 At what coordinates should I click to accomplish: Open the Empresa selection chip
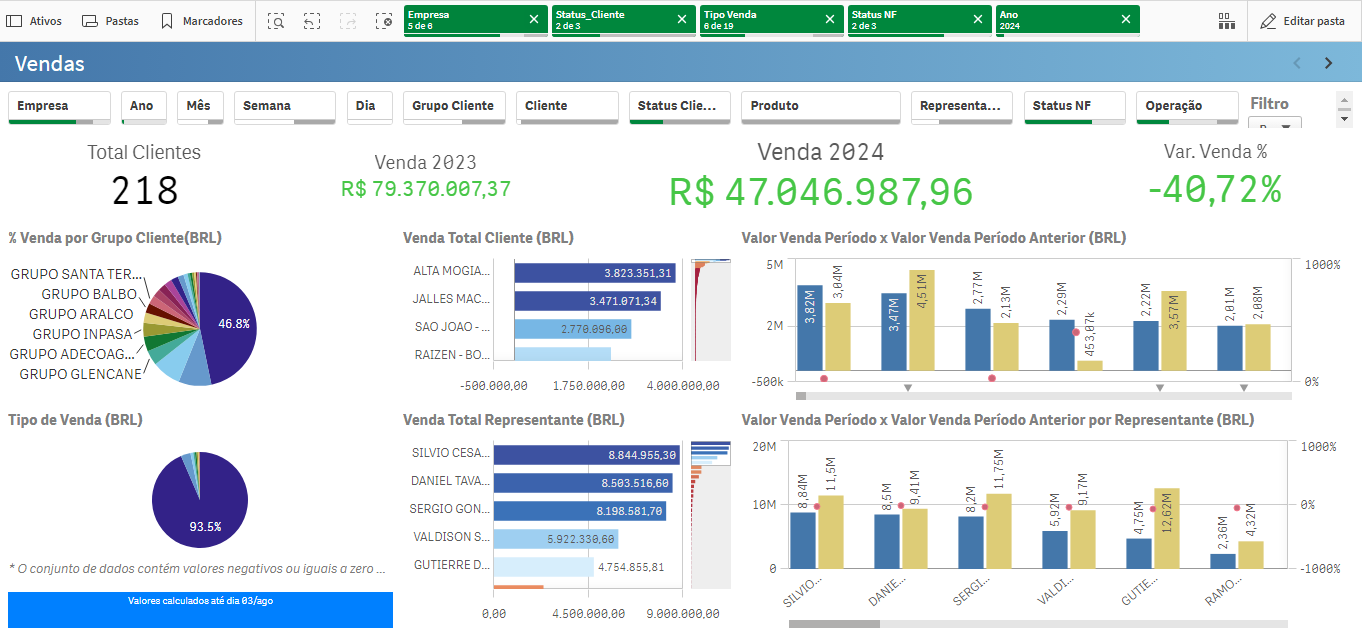point(462,21)
